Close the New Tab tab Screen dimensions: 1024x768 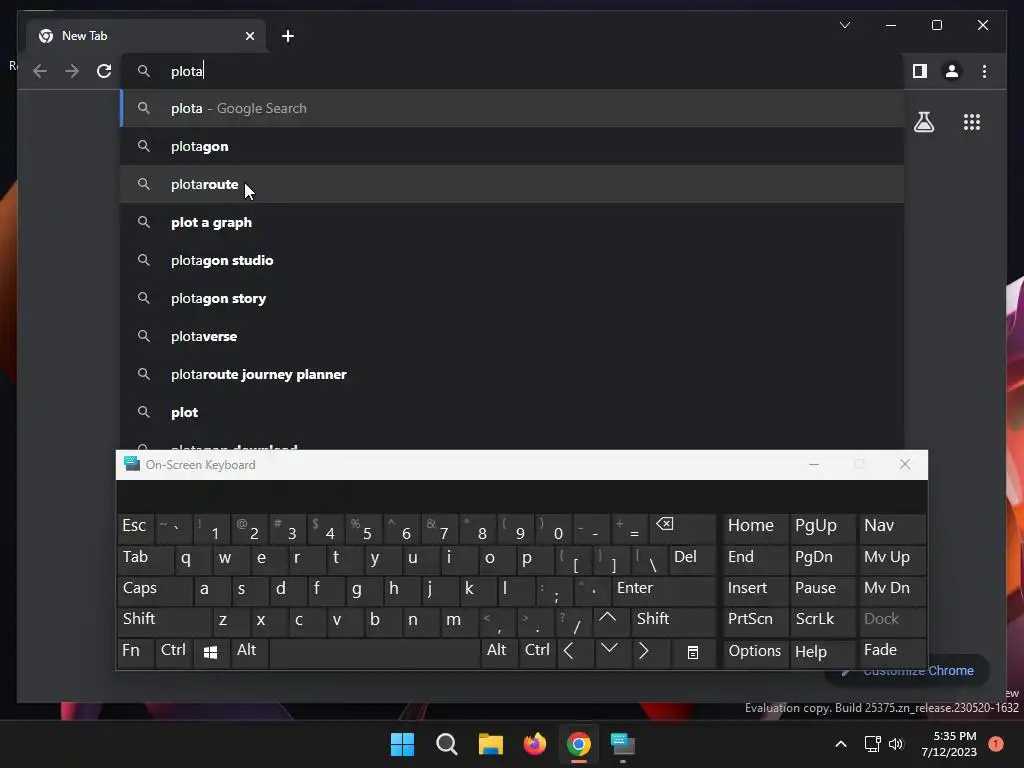point(249,36)
